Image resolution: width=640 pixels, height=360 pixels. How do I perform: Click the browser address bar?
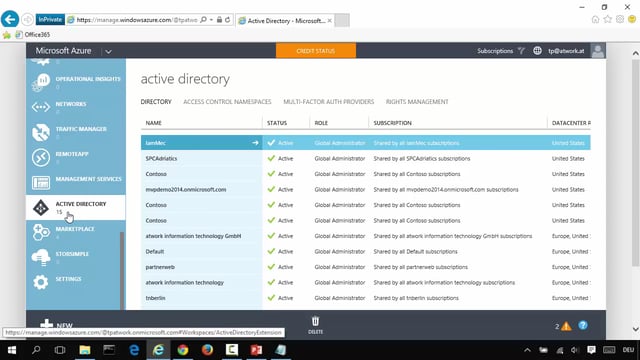pyautogui.click(x=137, y=20)
